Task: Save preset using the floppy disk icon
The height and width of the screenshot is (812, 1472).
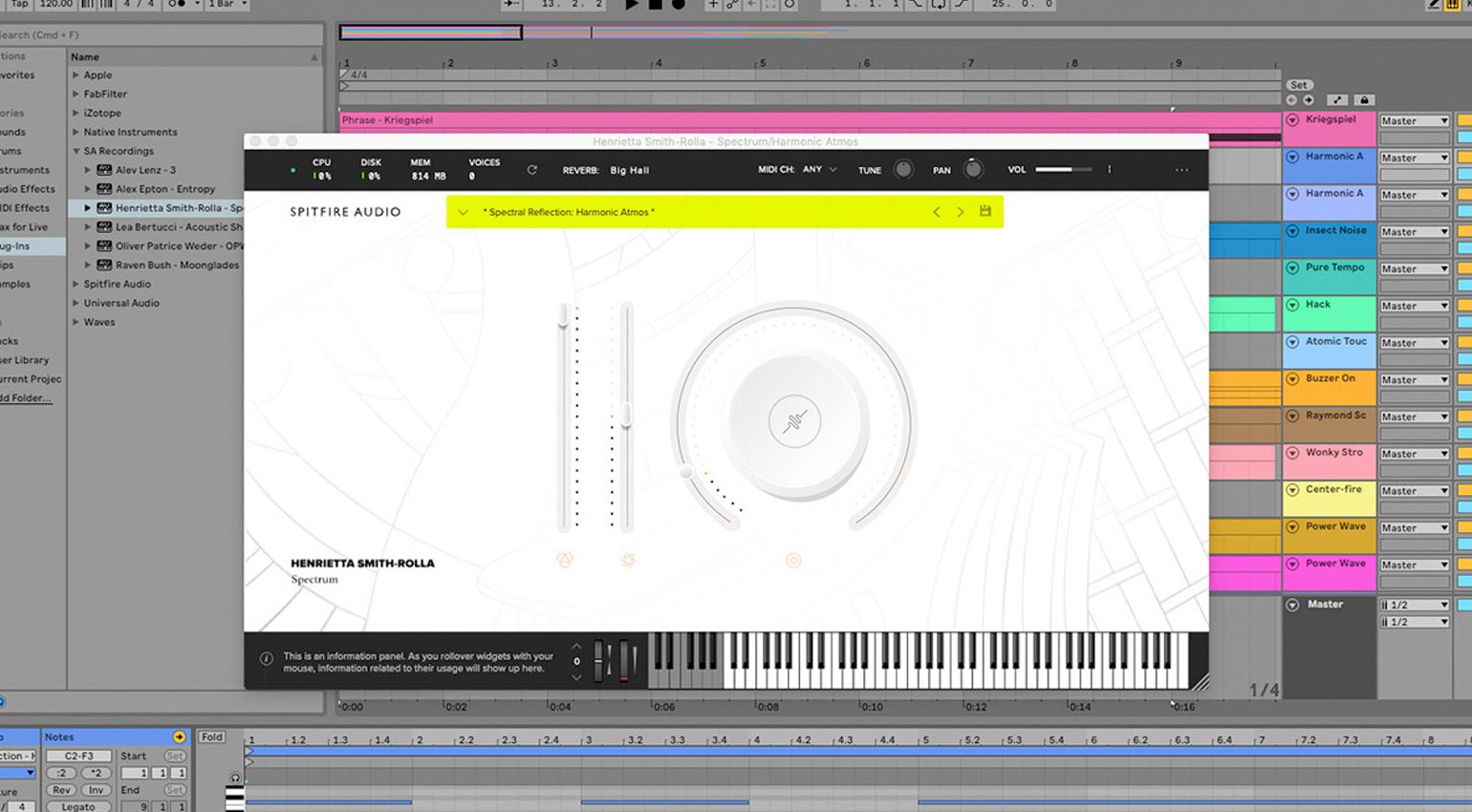Action: pos(985,211)
